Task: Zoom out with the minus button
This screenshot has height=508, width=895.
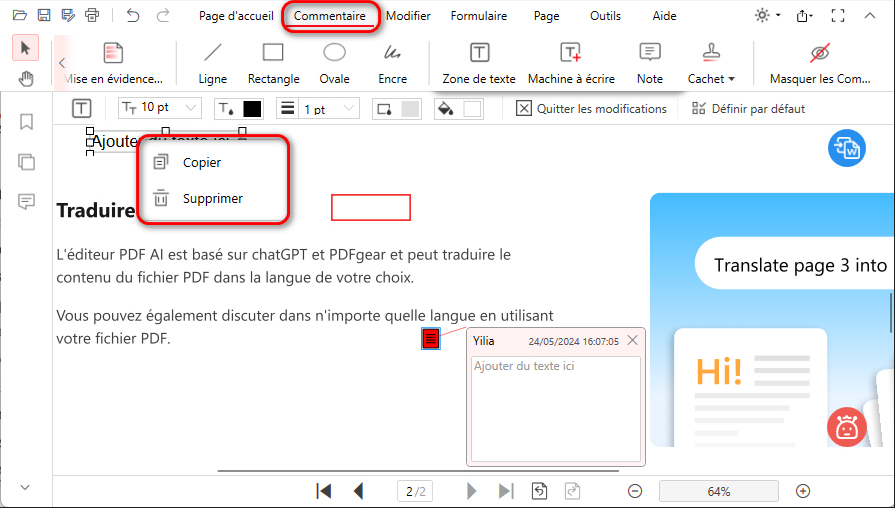Action: click(635, 491)
